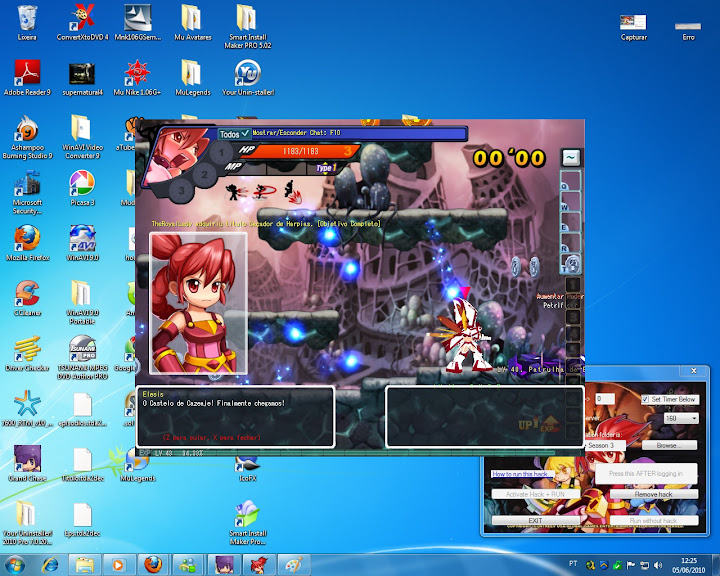Launch Mozilla Firefox desktop shortcut
This screenshot has height=576, width=720.
pyautogui.click(x=27, y=243)
